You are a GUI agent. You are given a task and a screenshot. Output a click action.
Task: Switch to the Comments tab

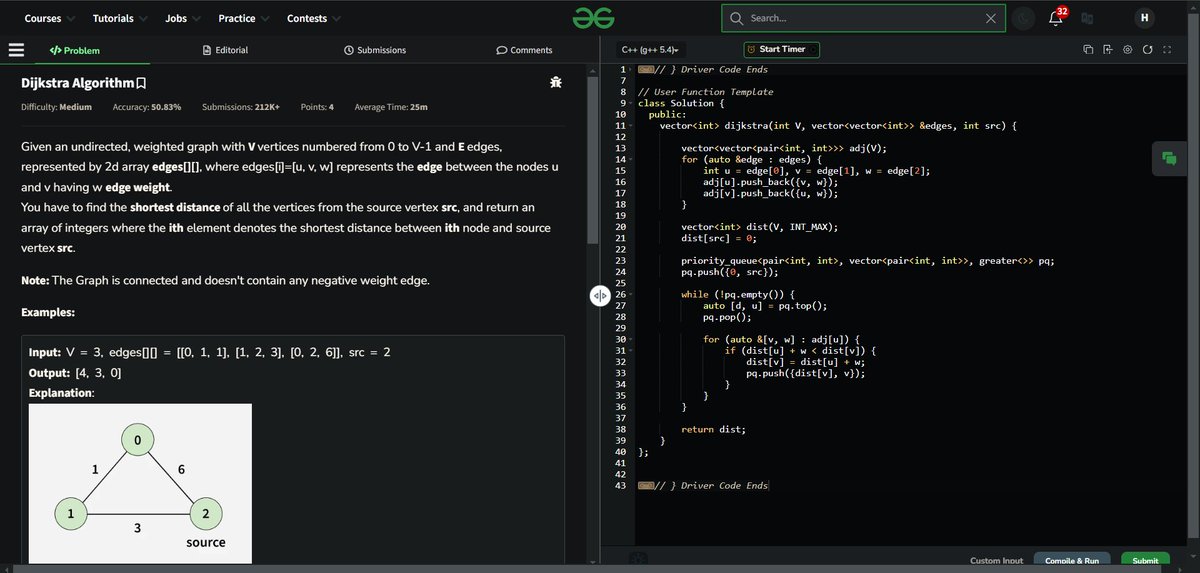pos(524,50)
